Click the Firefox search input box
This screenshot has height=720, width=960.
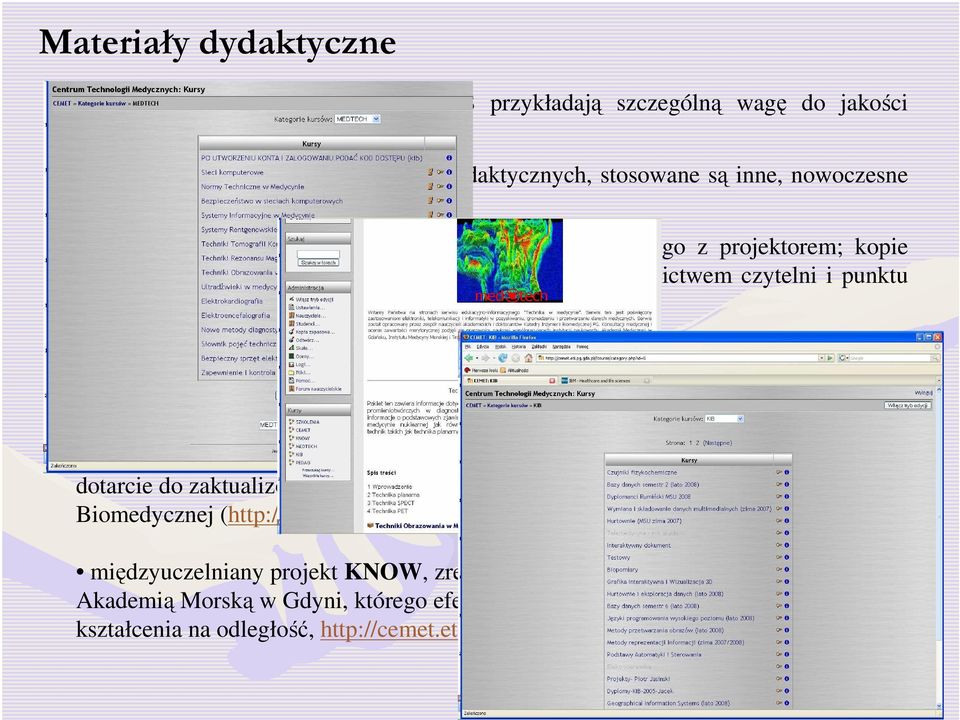[890, 358]
